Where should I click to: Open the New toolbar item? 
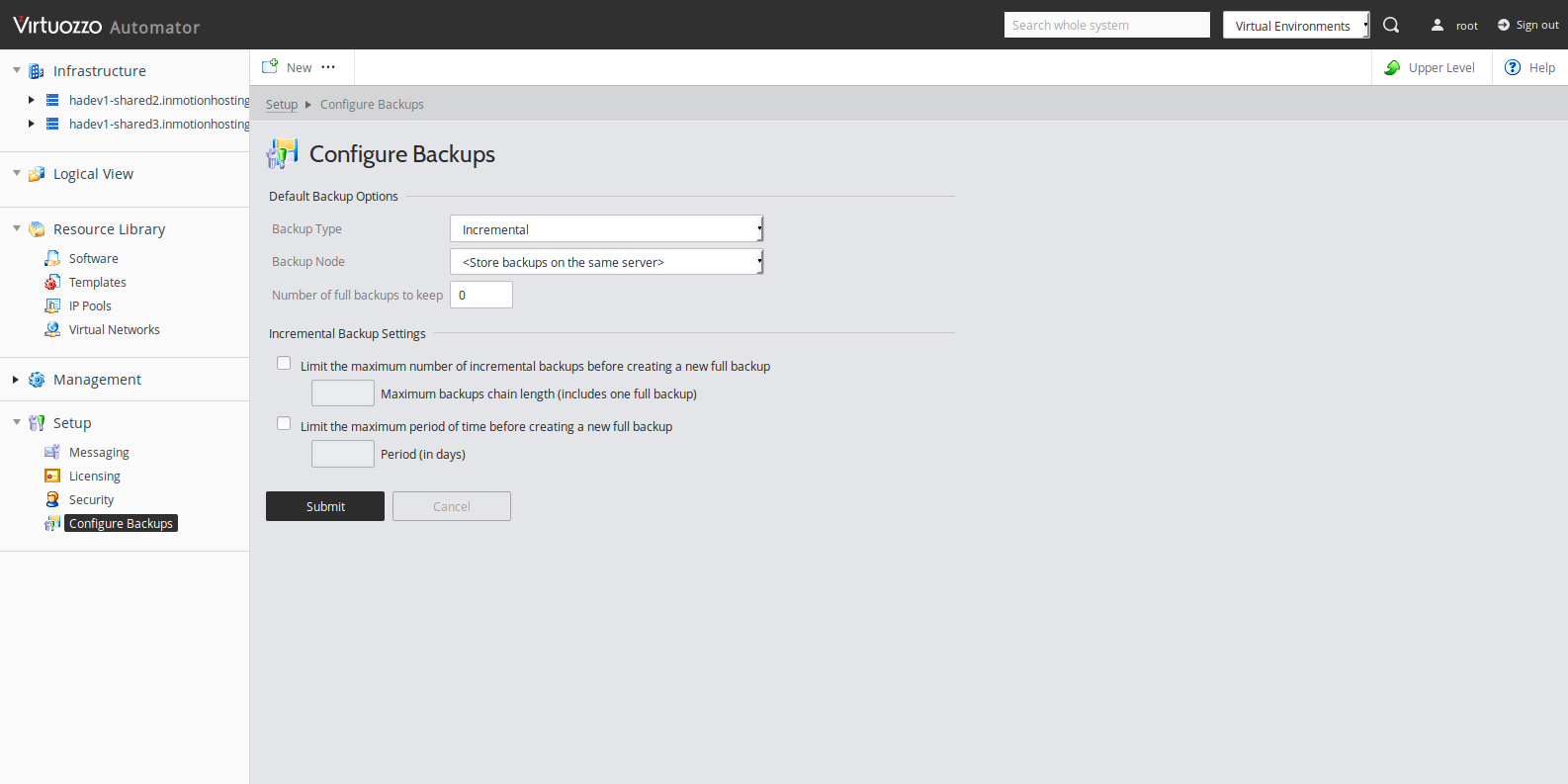pos(288,67)
